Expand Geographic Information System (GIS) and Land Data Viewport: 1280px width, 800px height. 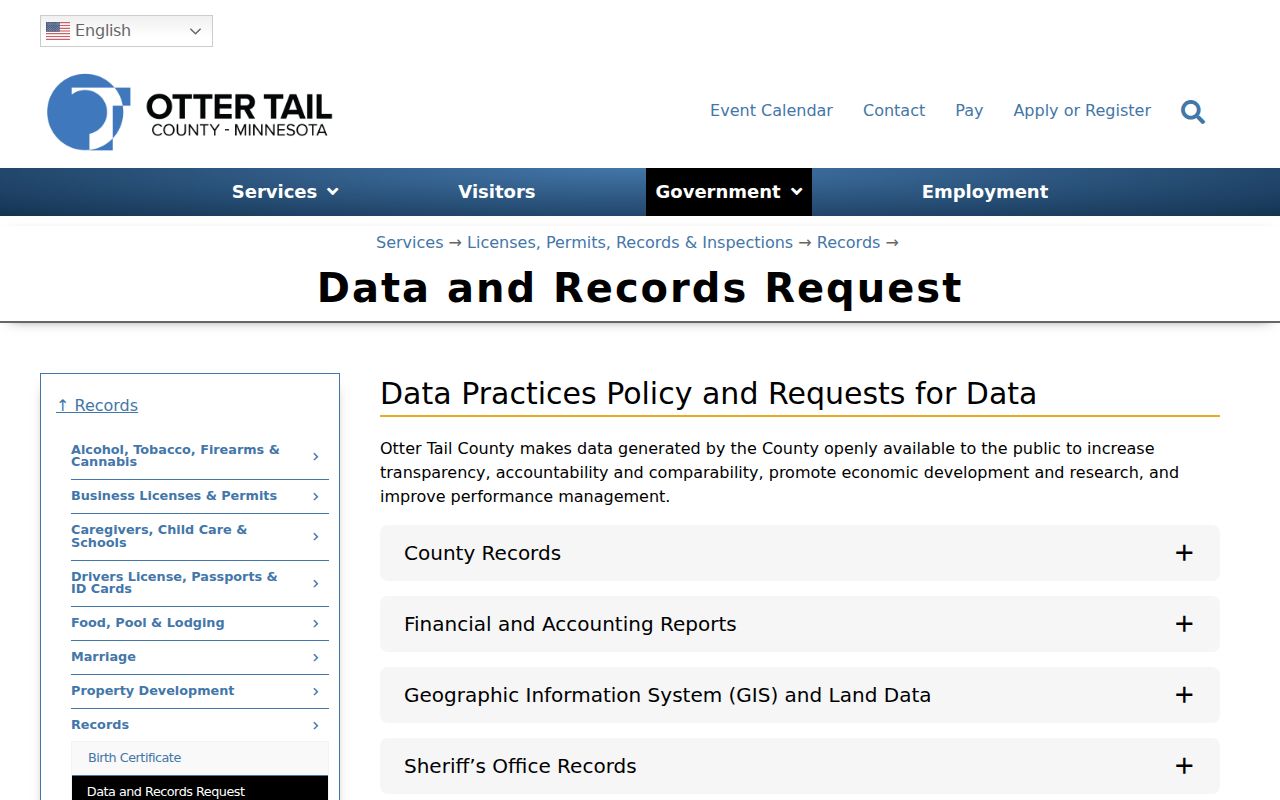800,695
